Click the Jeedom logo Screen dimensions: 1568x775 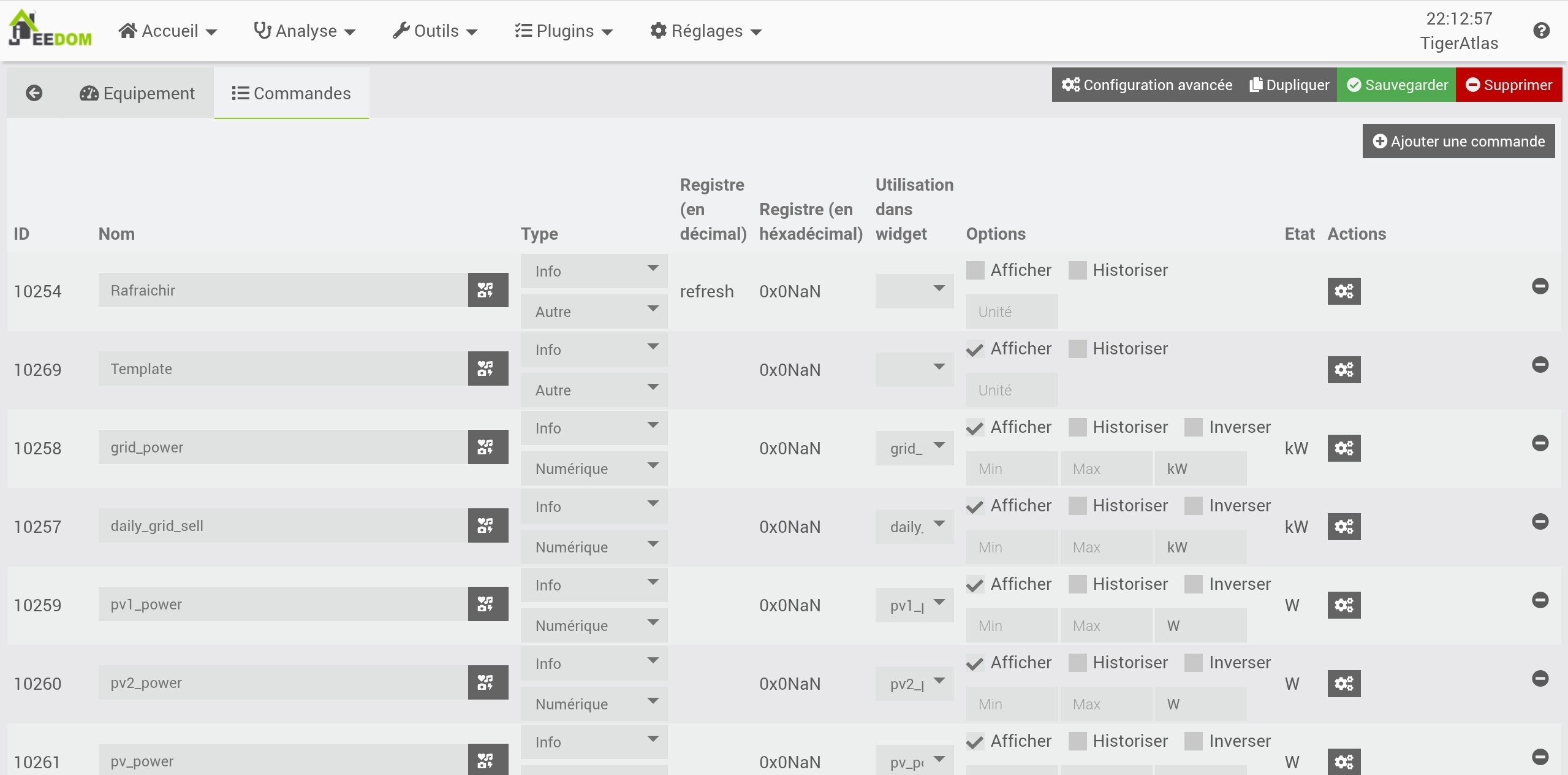click(x=50, y=29)
